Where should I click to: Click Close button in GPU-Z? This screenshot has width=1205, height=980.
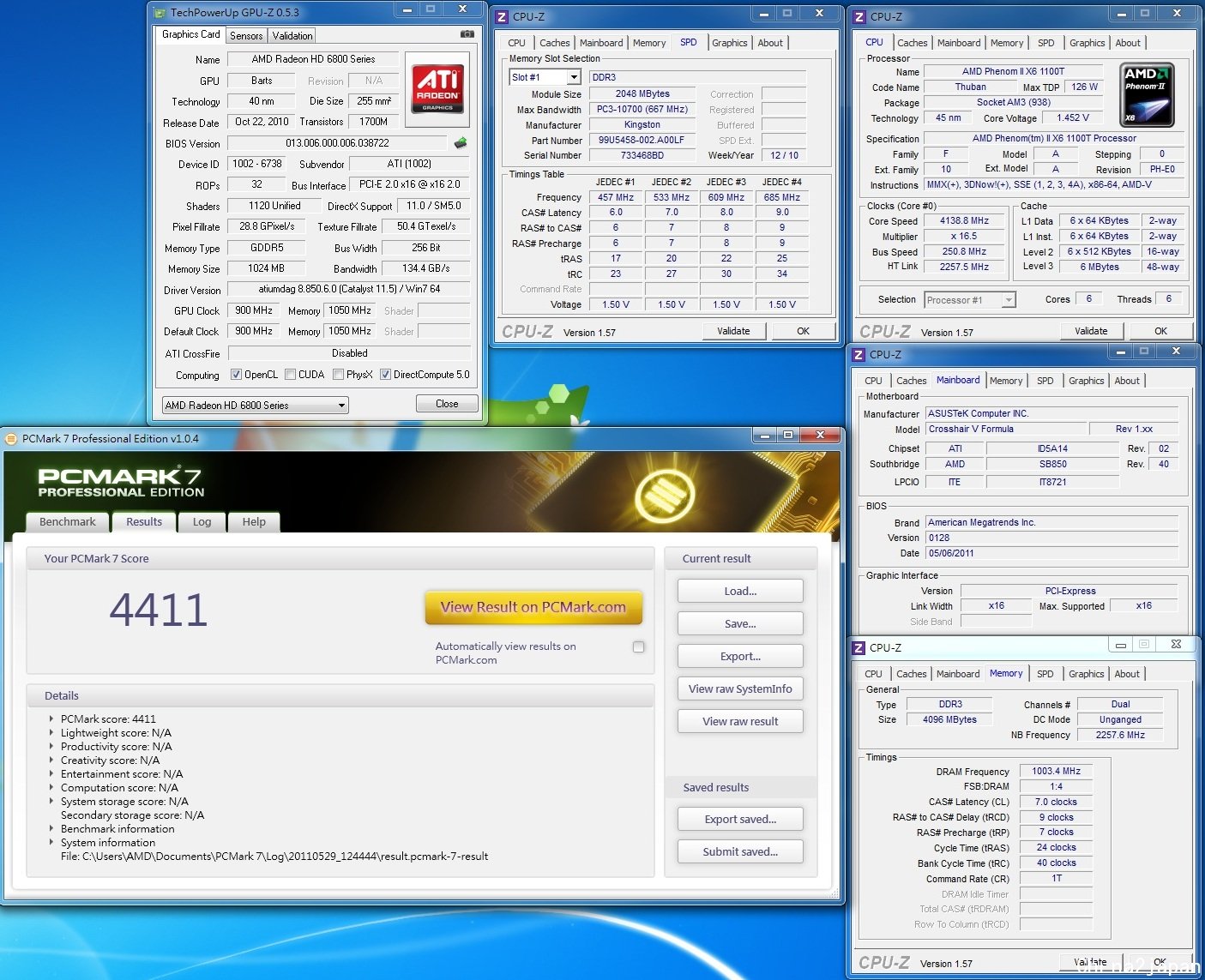click(447, 403)
